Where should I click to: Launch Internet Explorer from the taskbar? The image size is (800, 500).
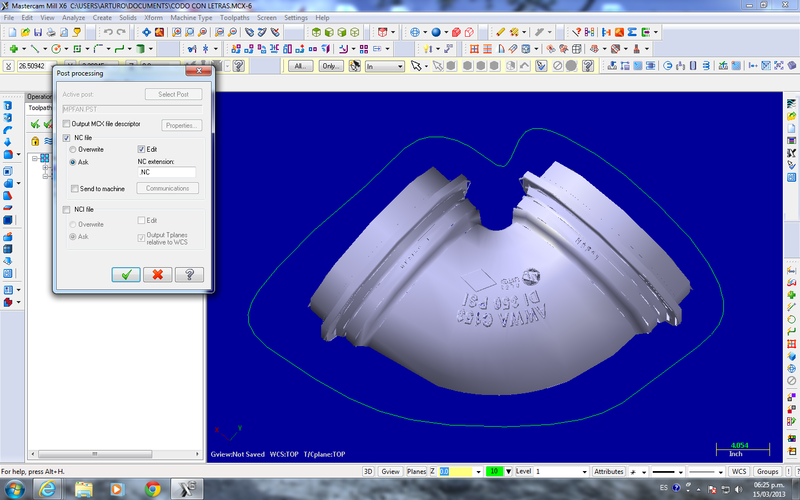(x=46, y=488)
